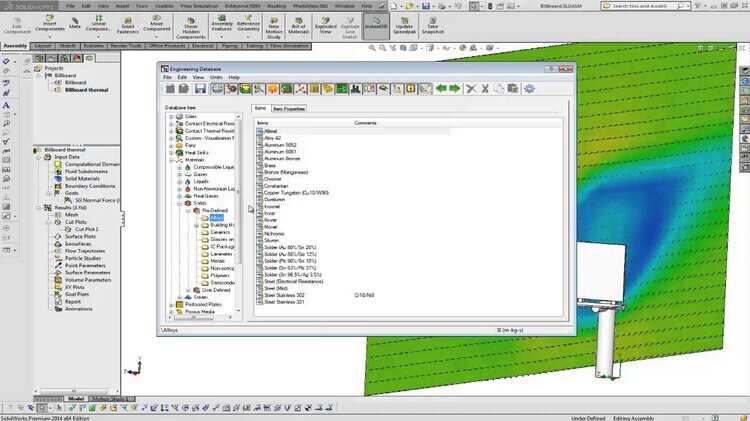This screenshot has width=750, height=421.
Task: Click the green left arrow in database toolbar
Action: [x=441, y=89]
